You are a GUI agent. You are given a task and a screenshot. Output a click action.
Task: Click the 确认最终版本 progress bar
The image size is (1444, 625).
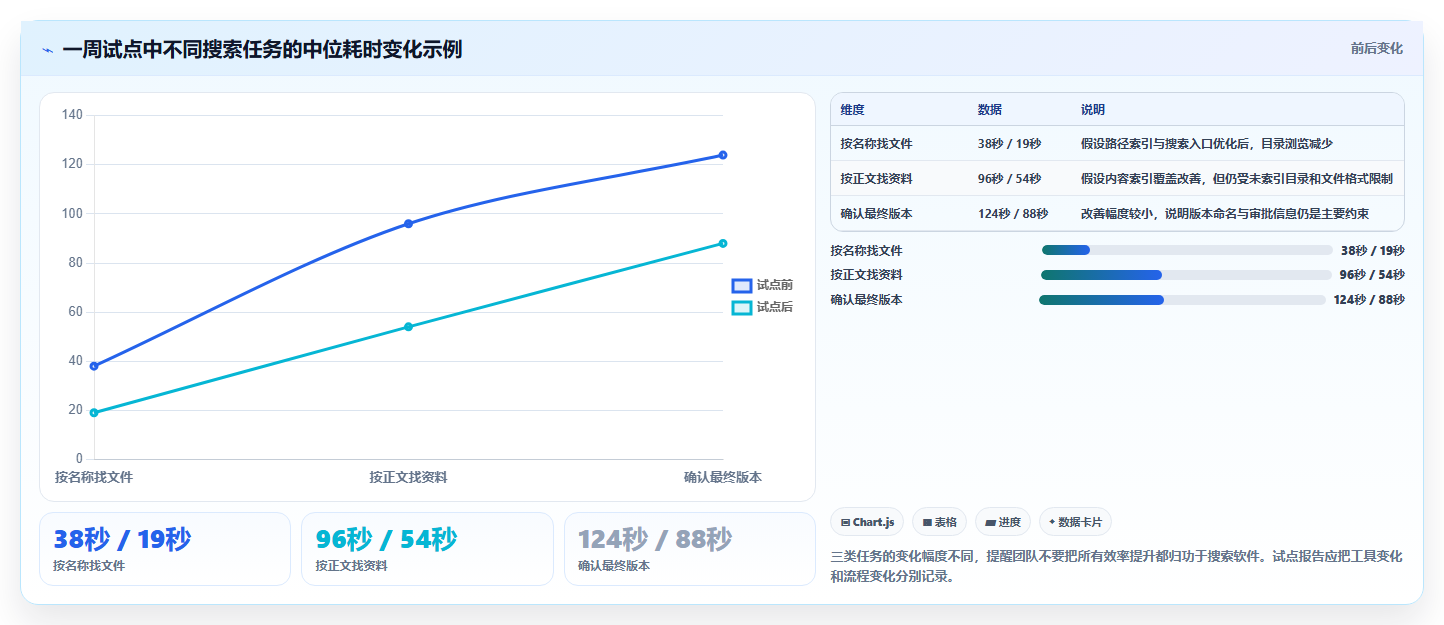pyautogui.click(x=1182, y=300)
